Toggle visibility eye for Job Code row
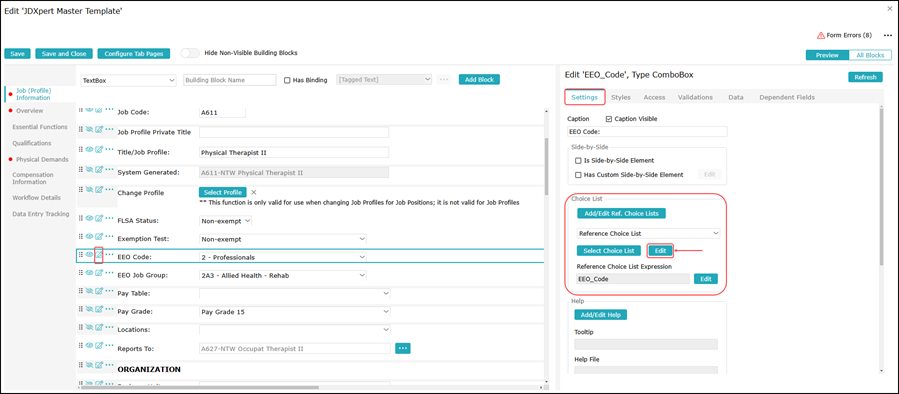Image resolution: width=899 pixels, height=394 pixels. pos(89,110)
